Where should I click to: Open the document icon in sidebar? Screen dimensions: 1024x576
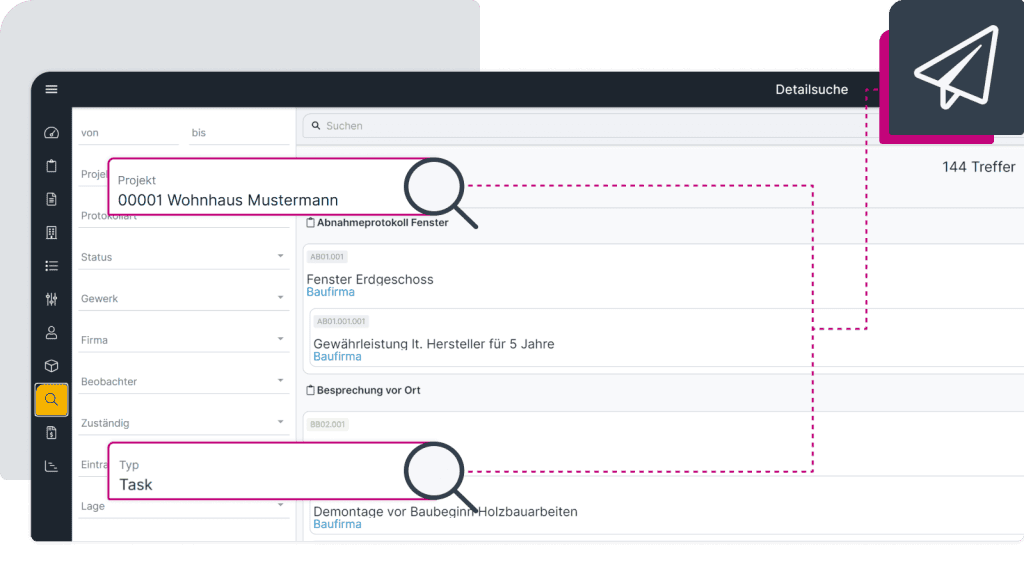click(x=52, y=199)
